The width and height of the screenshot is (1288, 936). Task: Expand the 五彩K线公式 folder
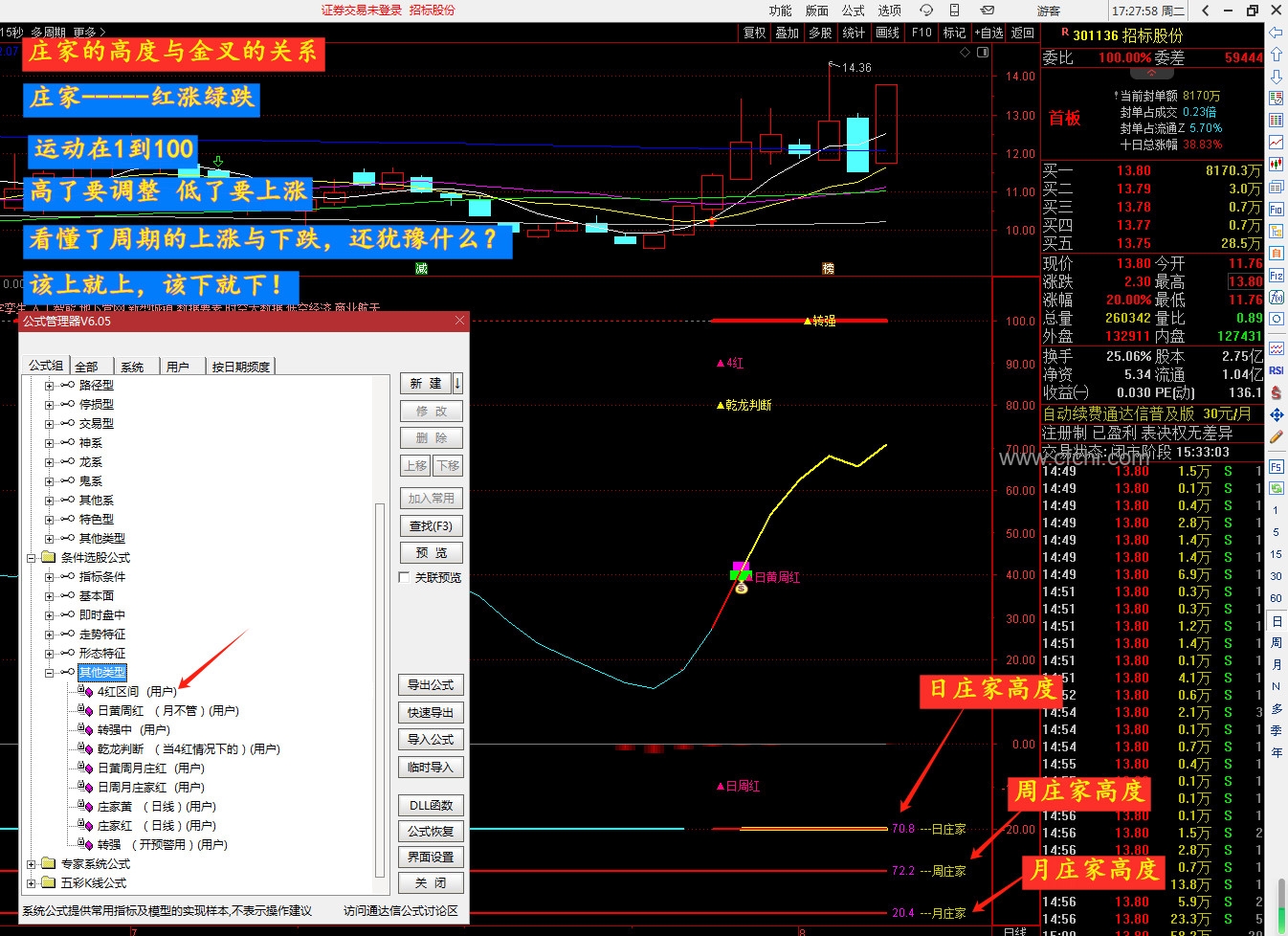[x=31, y=882]
